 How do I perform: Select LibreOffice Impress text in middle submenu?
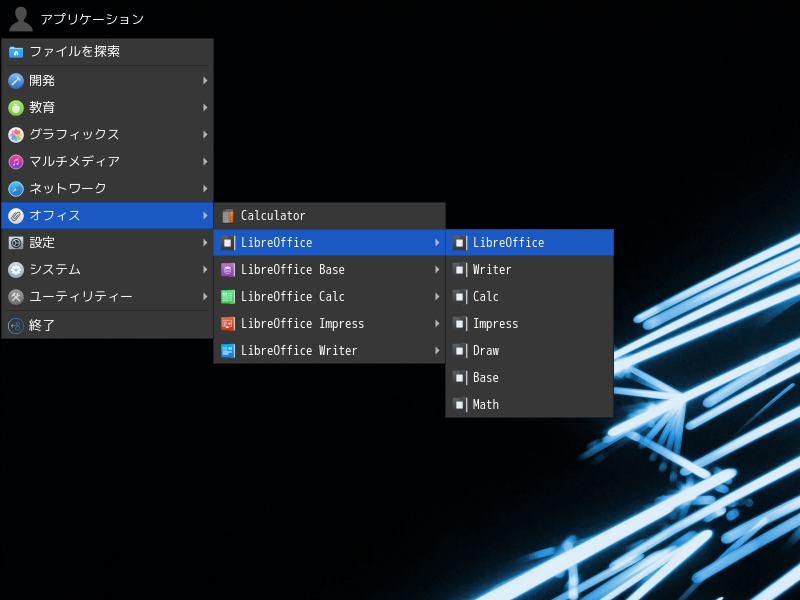[303, 324]
